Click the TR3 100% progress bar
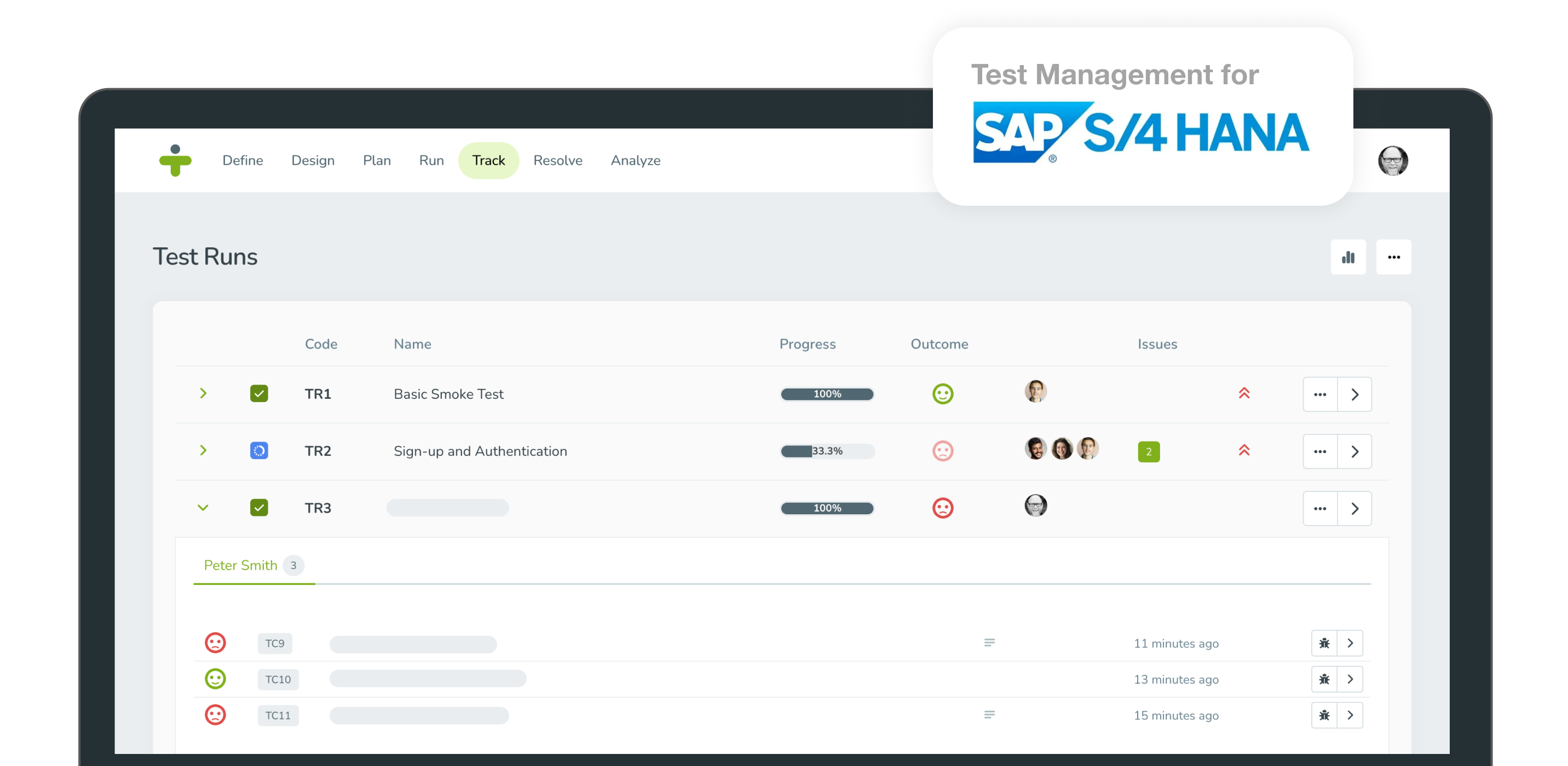 coord(827,508)
